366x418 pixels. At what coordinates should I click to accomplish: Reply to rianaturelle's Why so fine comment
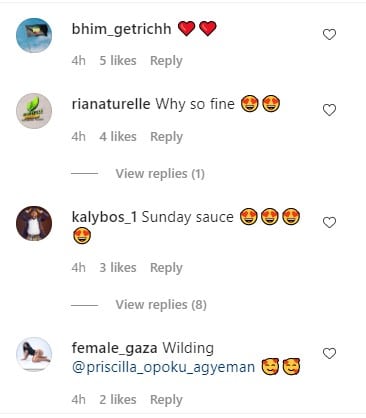(x=166, y=137)
